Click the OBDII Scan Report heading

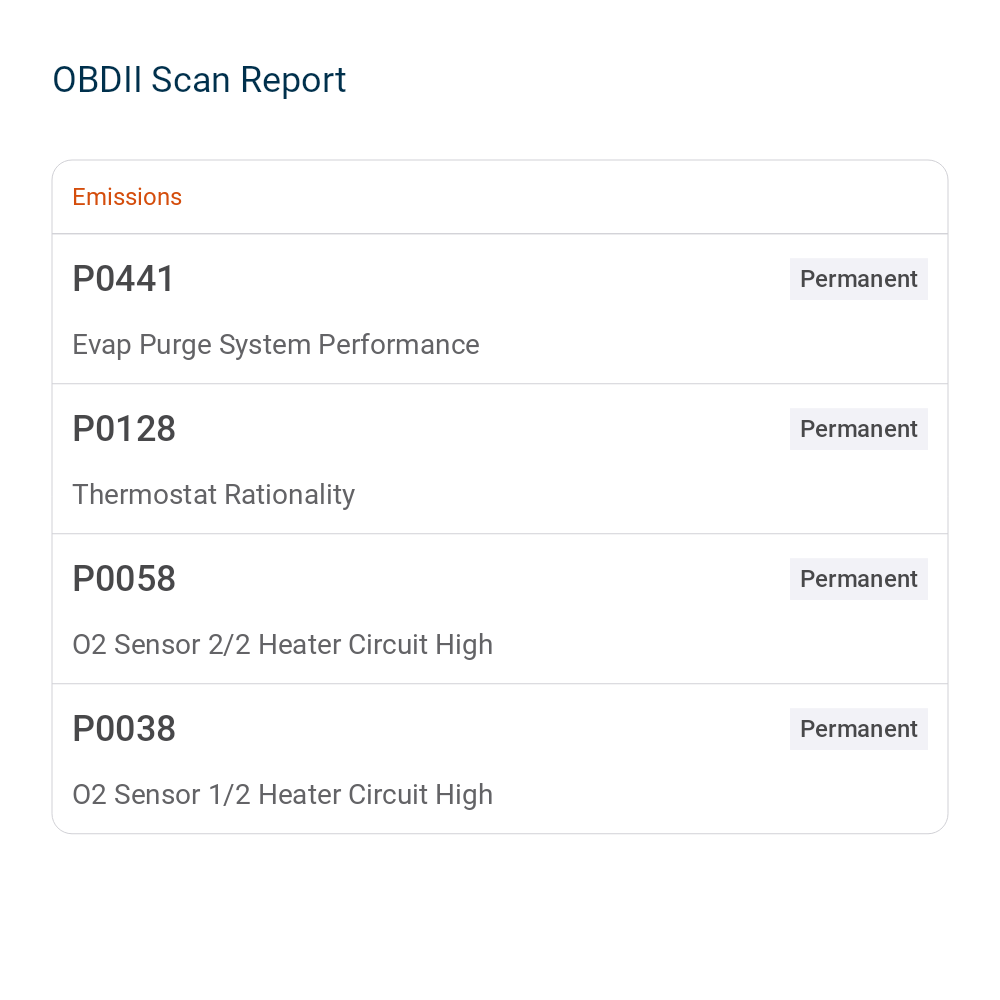click(199, 80)
